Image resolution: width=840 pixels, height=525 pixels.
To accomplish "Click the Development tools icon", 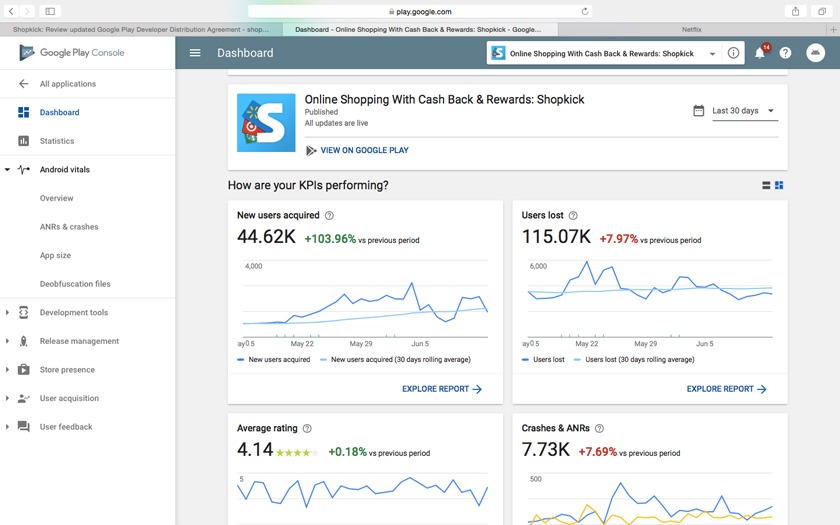I will pyautogui.click(x=24, y=312).
